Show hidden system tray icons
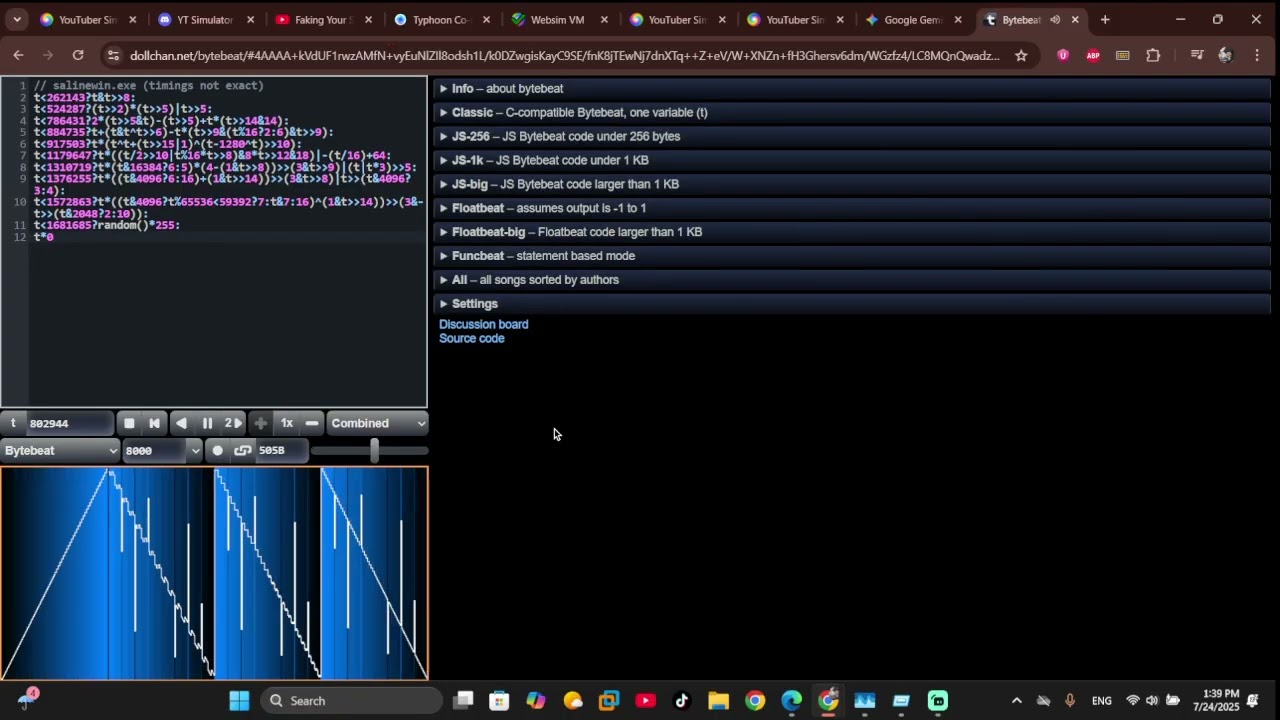The height and width of the screenshot is (720, 1280). pos(1017,701)
